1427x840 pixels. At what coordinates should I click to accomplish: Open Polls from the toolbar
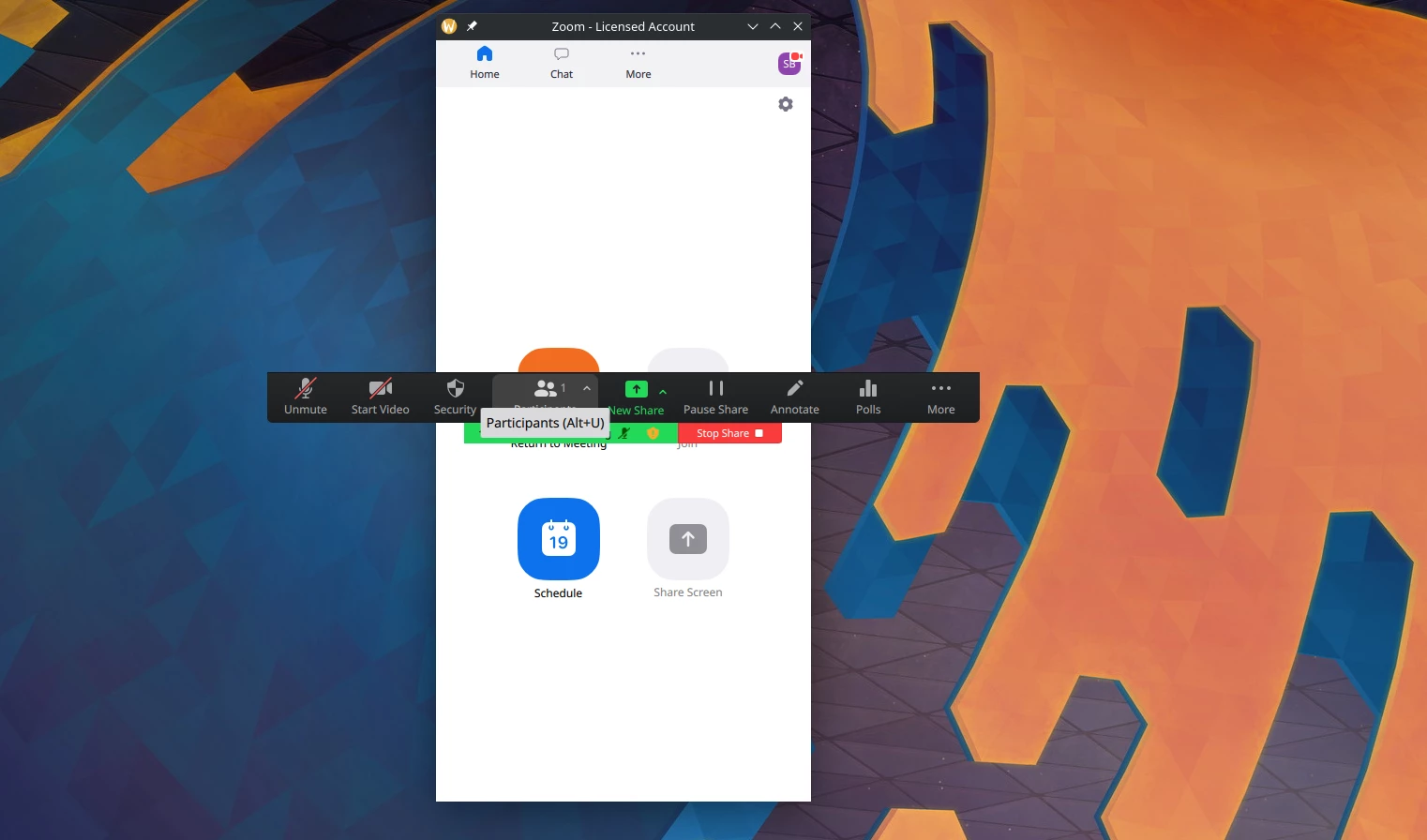coord(868,397)
